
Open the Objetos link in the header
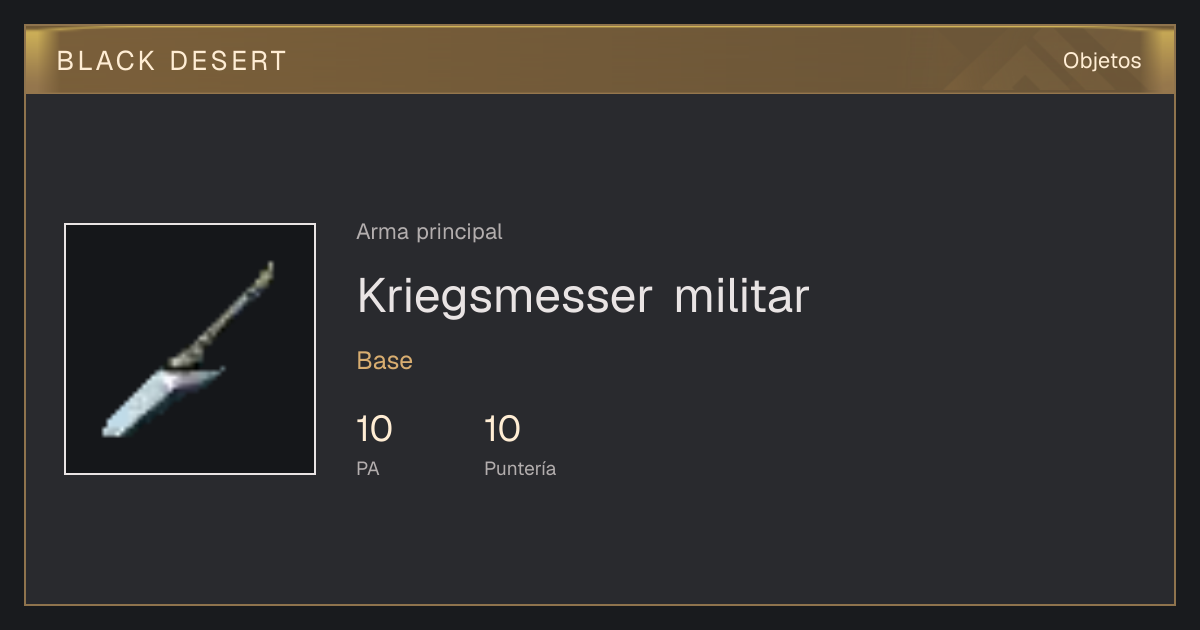coord(1102,61)
